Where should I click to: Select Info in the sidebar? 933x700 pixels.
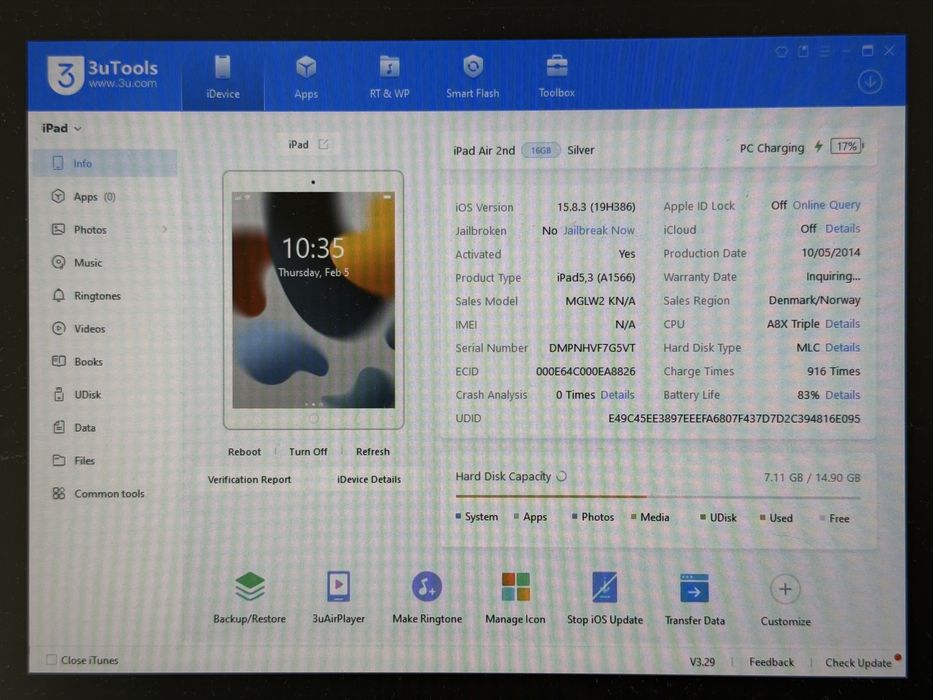click(105, 163)
